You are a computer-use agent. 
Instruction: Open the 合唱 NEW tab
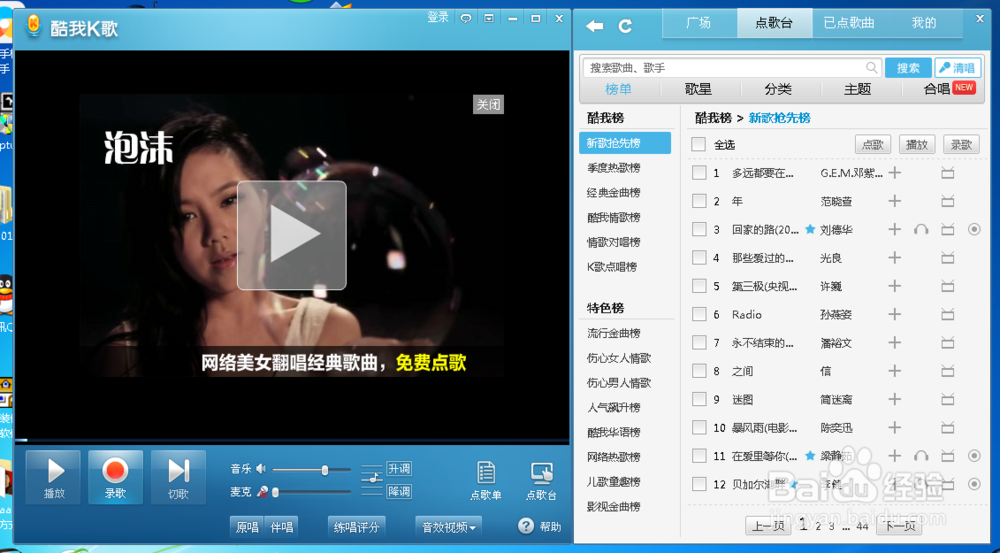tap(949, 89)
